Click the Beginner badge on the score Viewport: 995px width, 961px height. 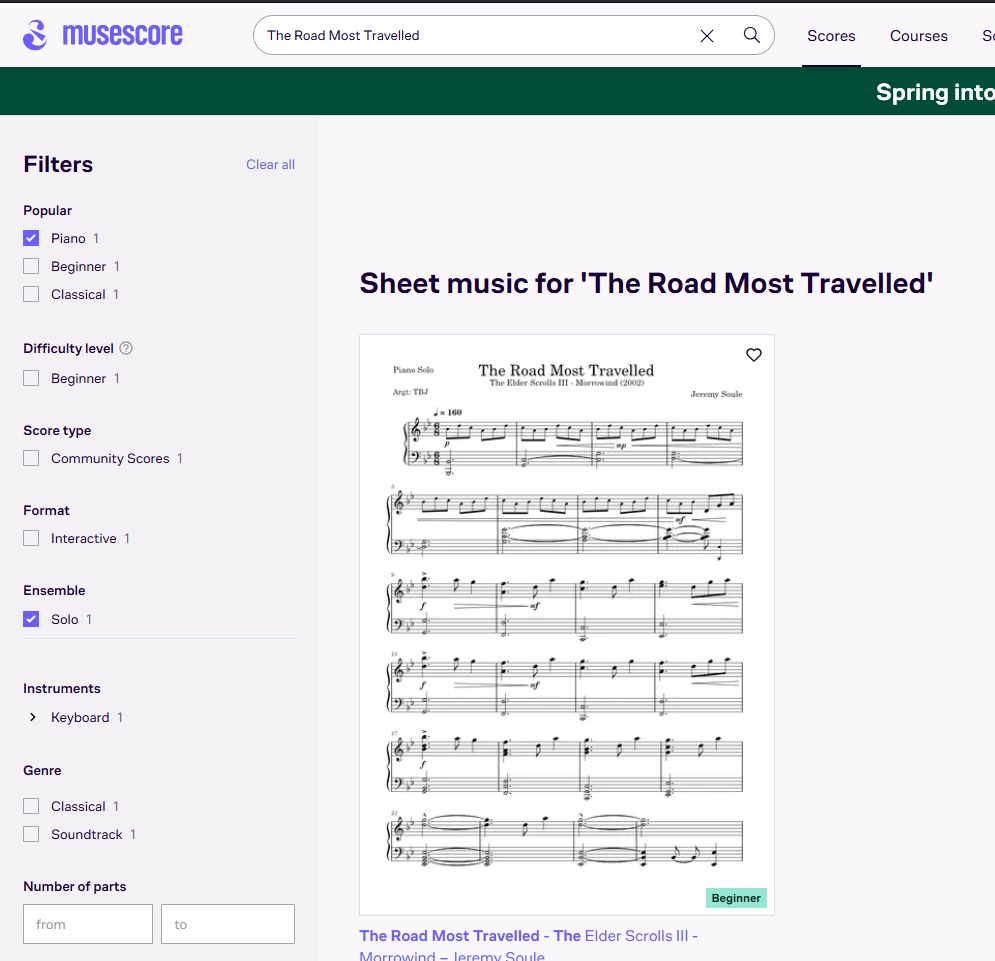point(735,898)
